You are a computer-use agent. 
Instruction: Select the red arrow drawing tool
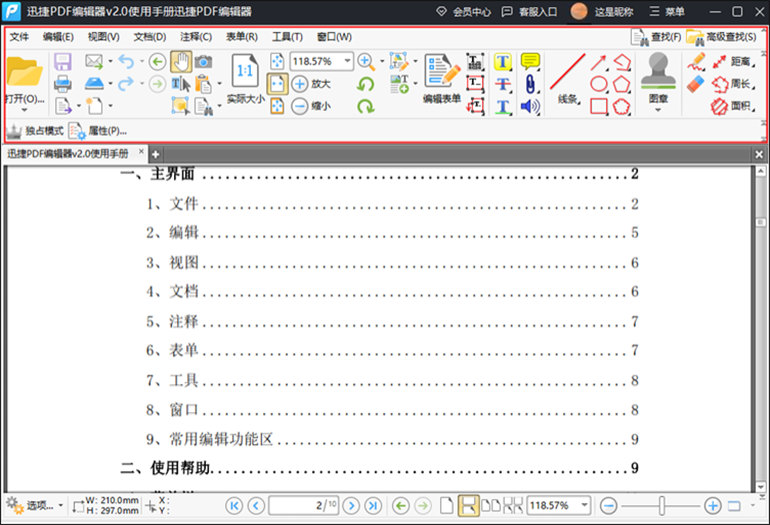598,62
